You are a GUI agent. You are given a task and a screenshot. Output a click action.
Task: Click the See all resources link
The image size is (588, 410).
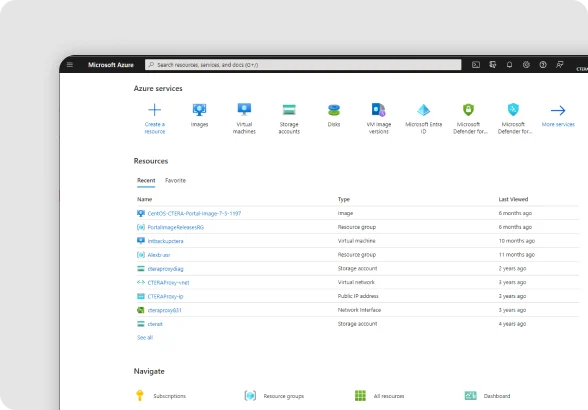pyautogui.click(x=145, y=338)
